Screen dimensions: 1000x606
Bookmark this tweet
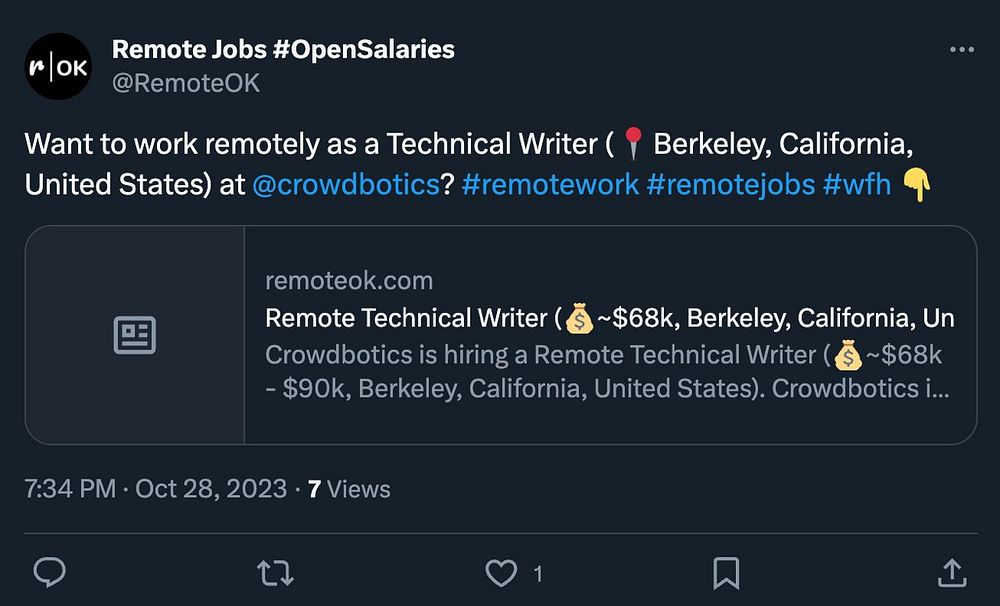[x=725, y=572]
